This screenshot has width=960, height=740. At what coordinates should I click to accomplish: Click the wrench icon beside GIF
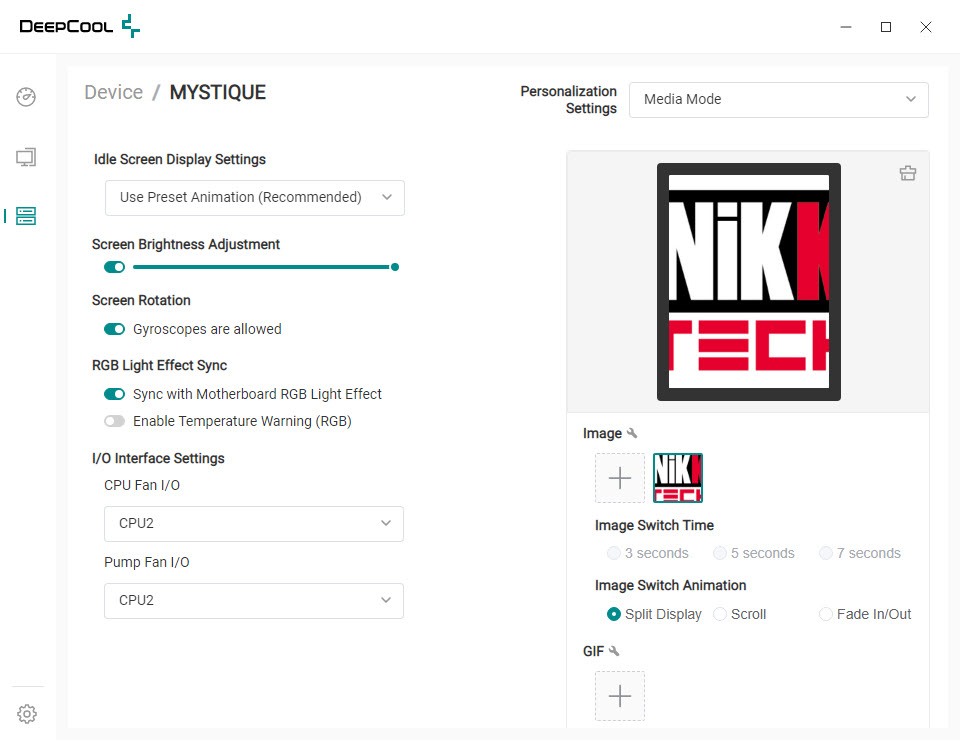tap(614, 651)
